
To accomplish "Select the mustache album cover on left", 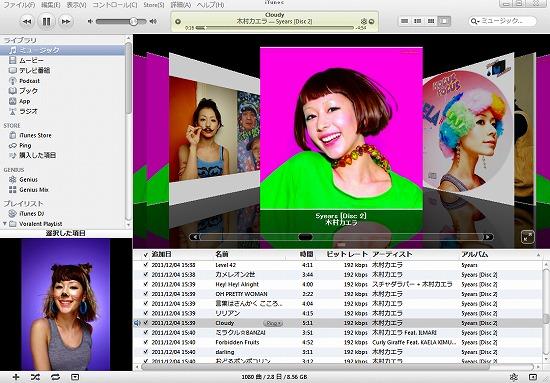I will pos(214,128).
